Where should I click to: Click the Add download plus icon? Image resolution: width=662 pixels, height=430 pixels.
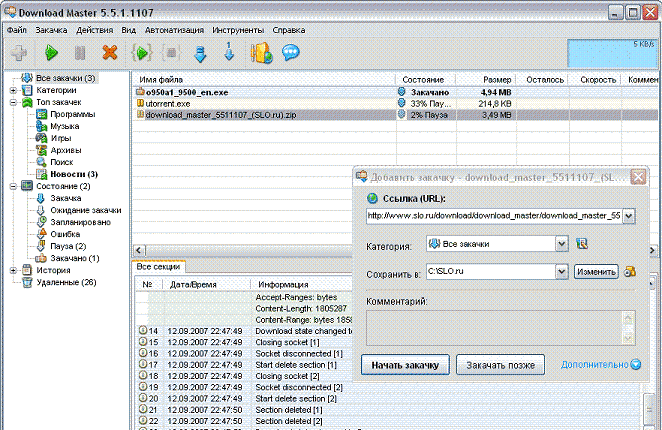coord(19,53)
